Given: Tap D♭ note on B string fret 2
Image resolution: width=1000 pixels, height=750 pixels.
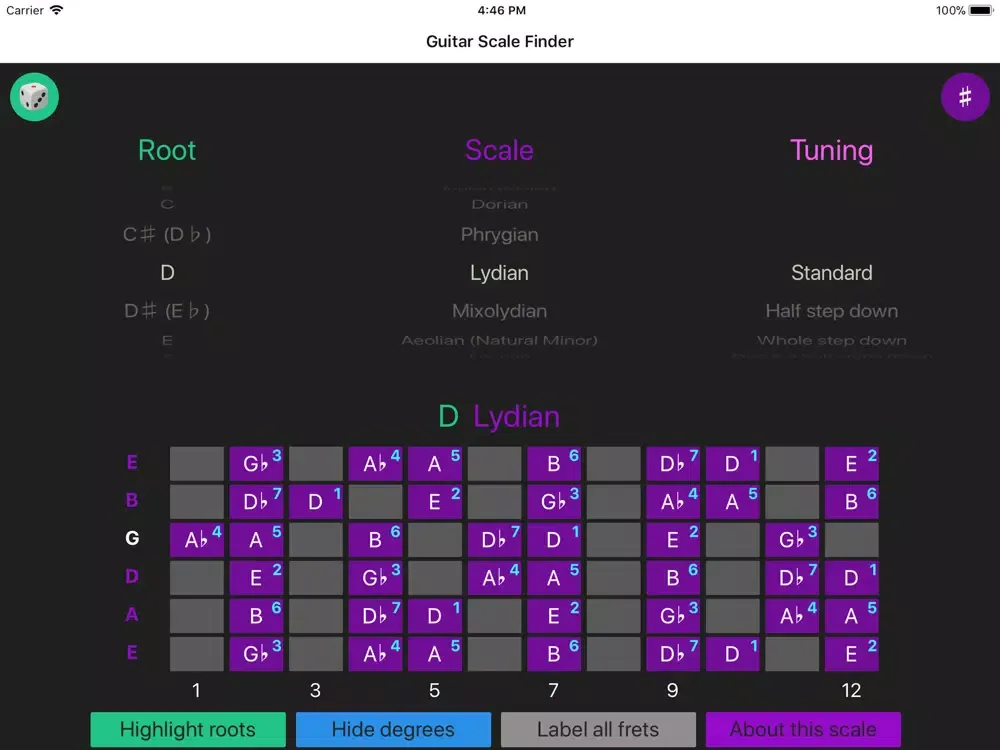Looking at the screenshot, I should (x=256, y=502).
